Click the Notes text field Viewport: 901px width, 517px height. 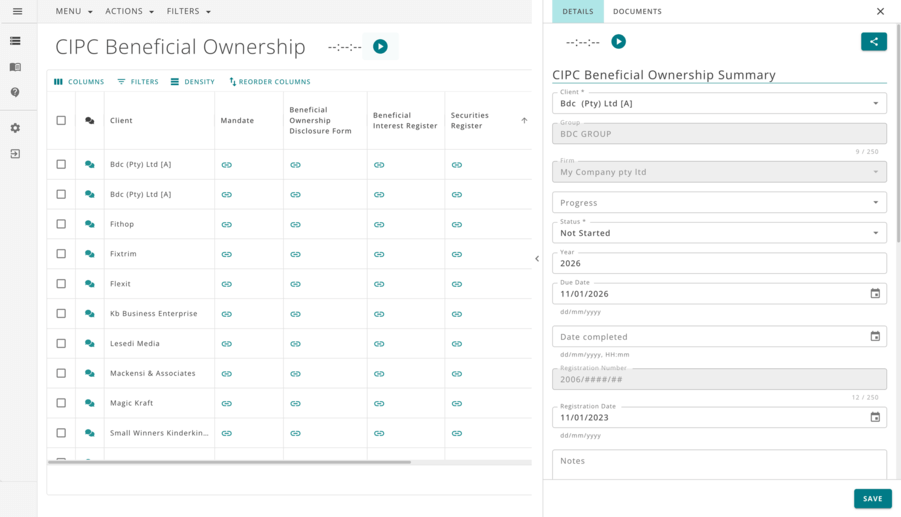click(718, 462)
